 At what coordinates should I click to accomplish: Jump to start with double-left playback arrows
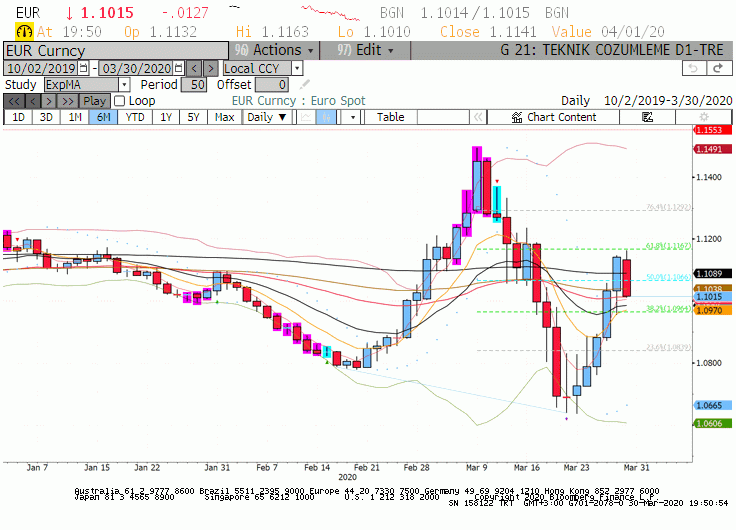(14, 101)
